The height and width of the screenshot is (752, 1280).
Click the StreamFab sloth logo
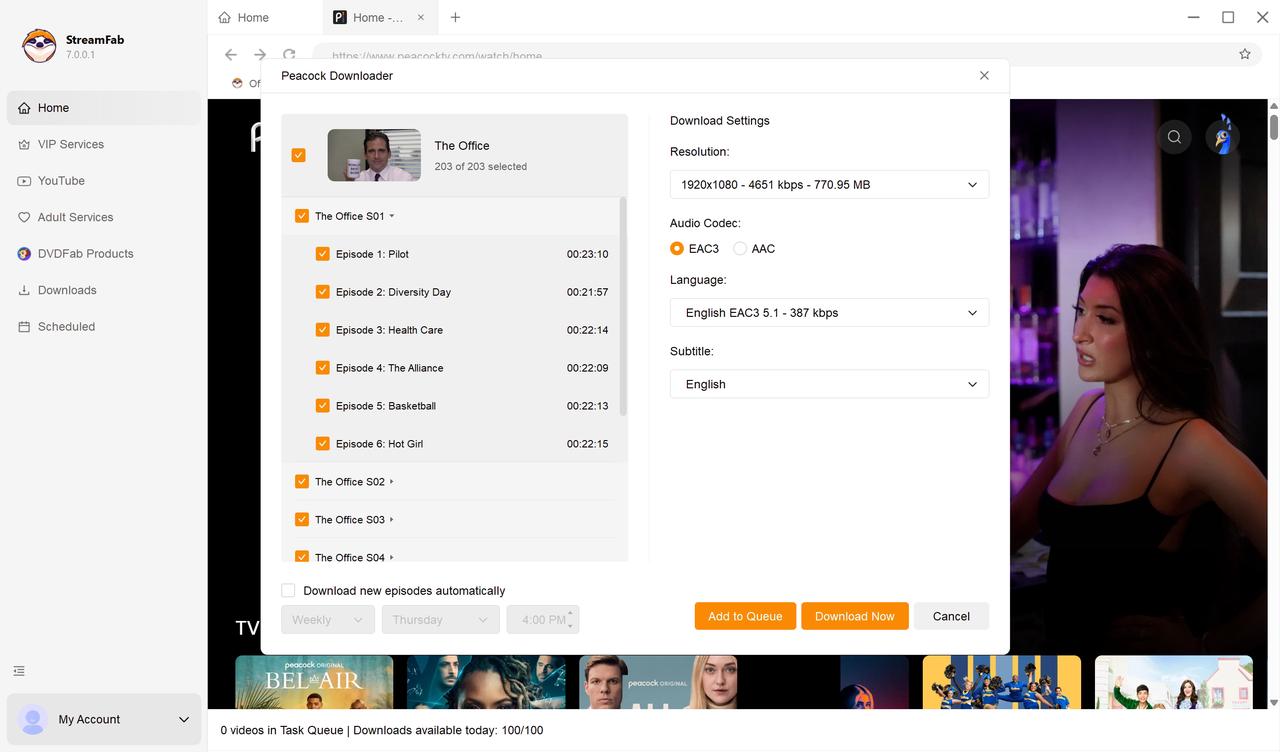coord(39,46)
